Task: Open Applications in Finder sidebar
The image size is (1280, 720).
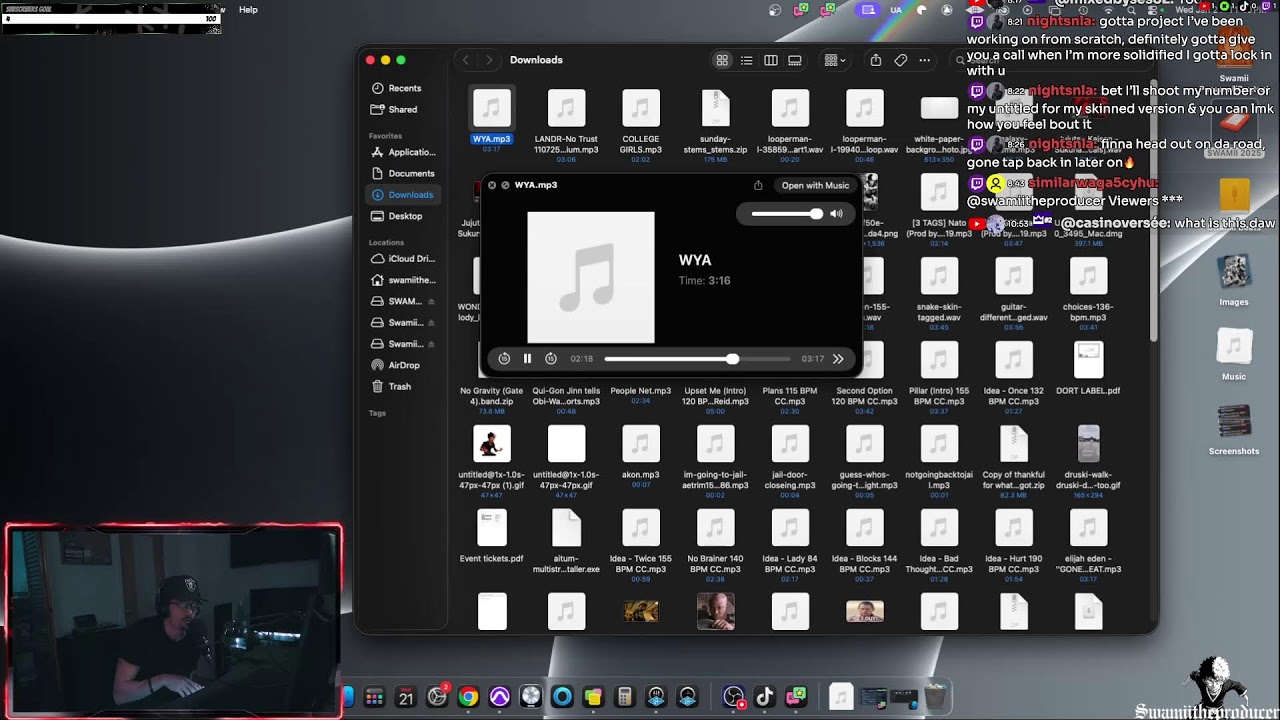Action: (404, 152)
